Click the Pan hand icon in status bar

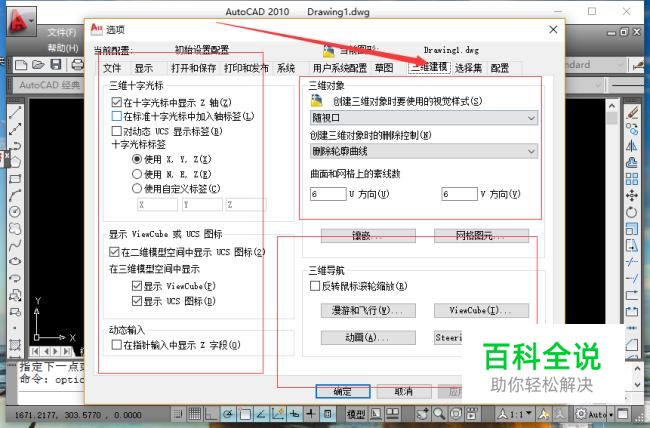(x=422, y=413)
